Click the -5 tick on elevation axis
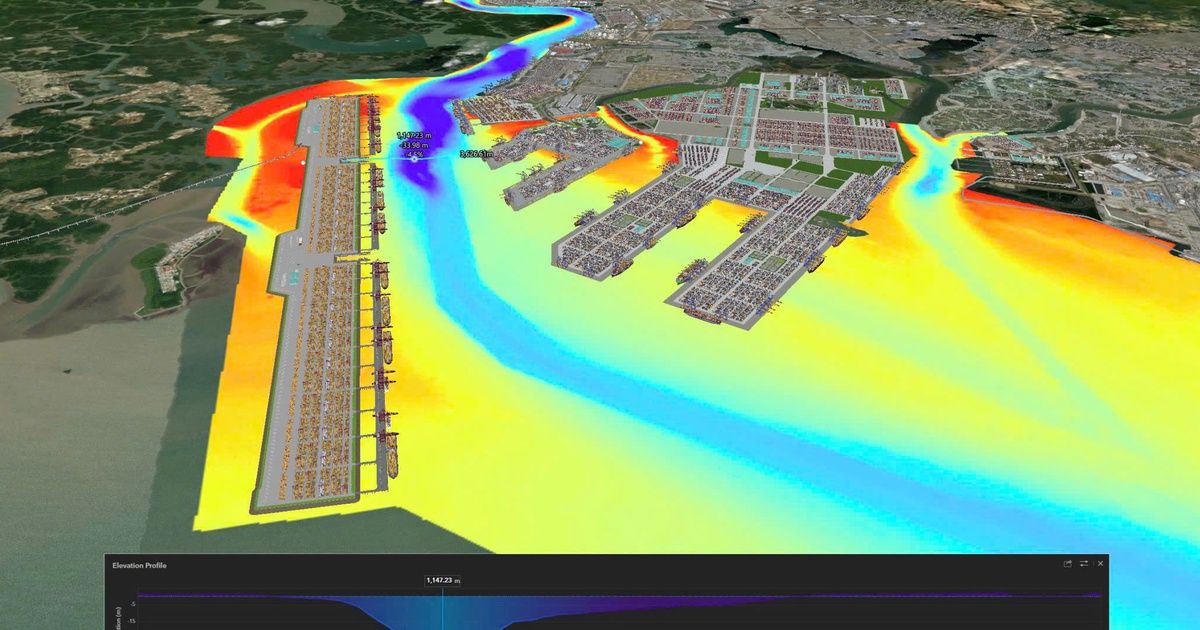1200x630 pixels. (132, 603)
